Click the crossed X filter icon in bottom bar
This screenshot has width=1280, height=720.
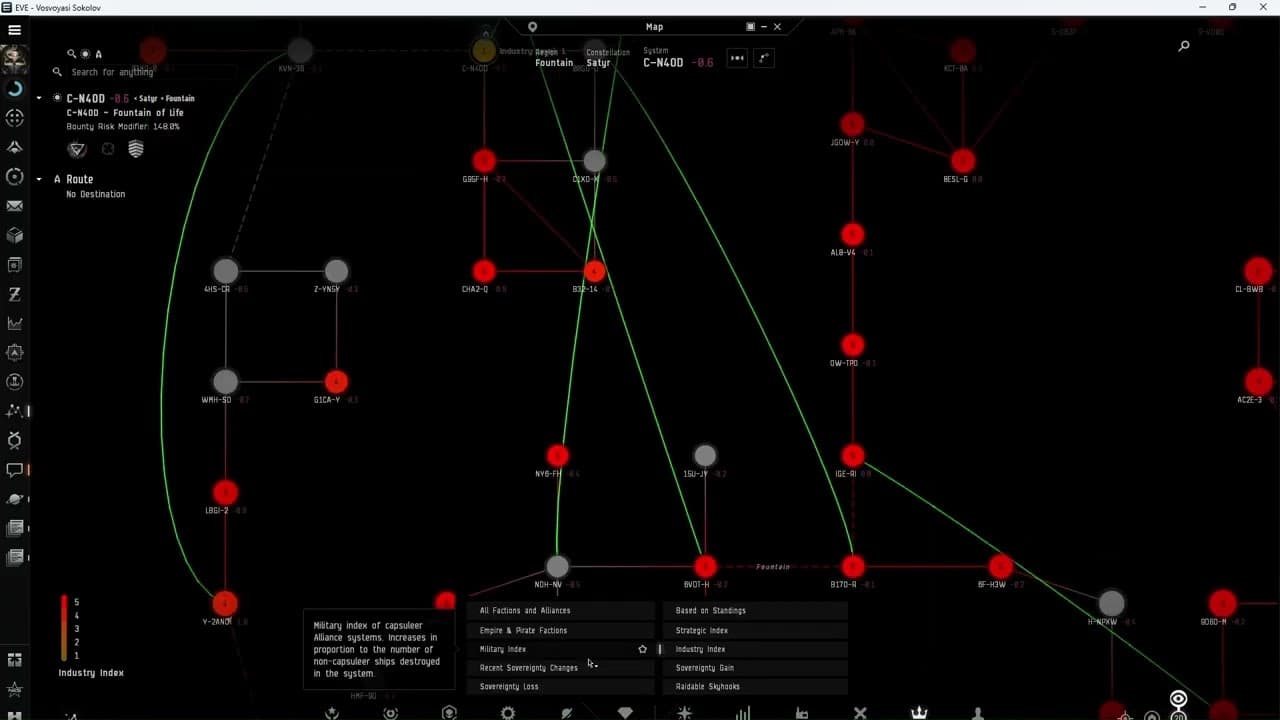click(860, 713)
